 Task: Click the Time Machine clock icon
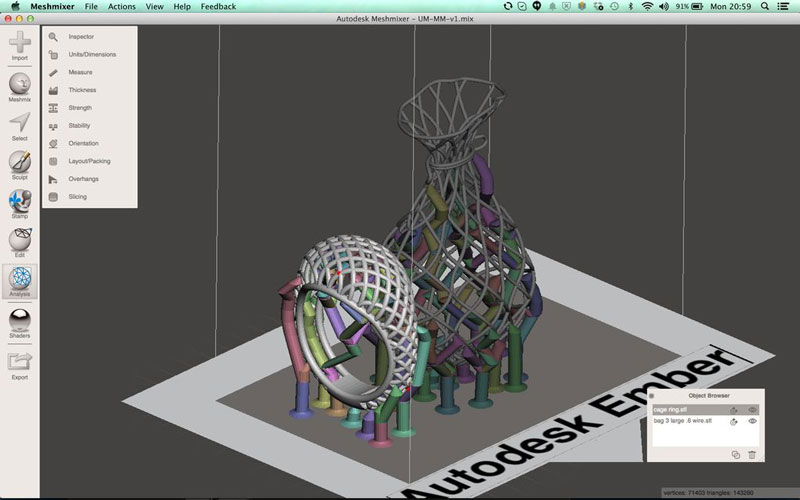point(614,6)
